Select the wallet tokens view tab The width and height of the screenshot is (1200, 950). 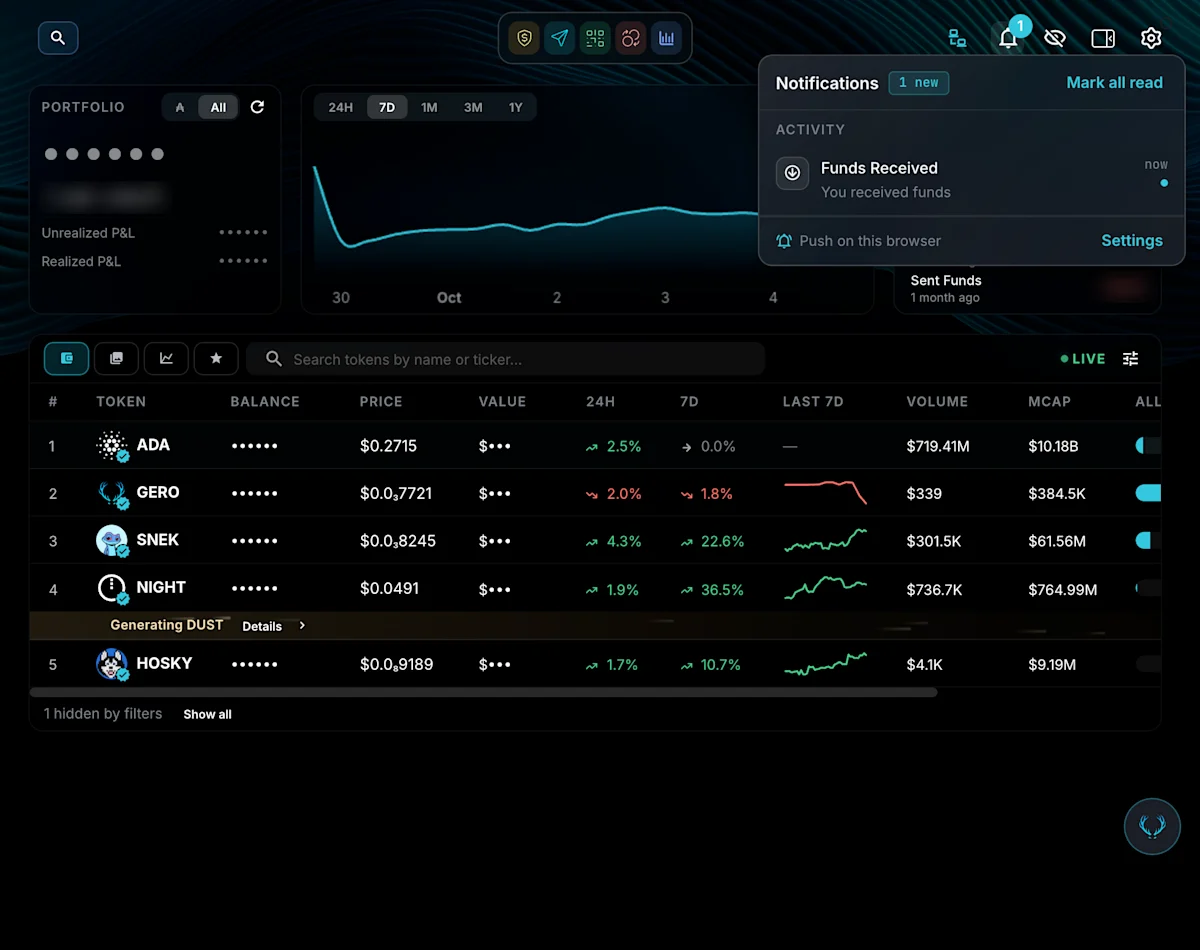click(66, 358)
